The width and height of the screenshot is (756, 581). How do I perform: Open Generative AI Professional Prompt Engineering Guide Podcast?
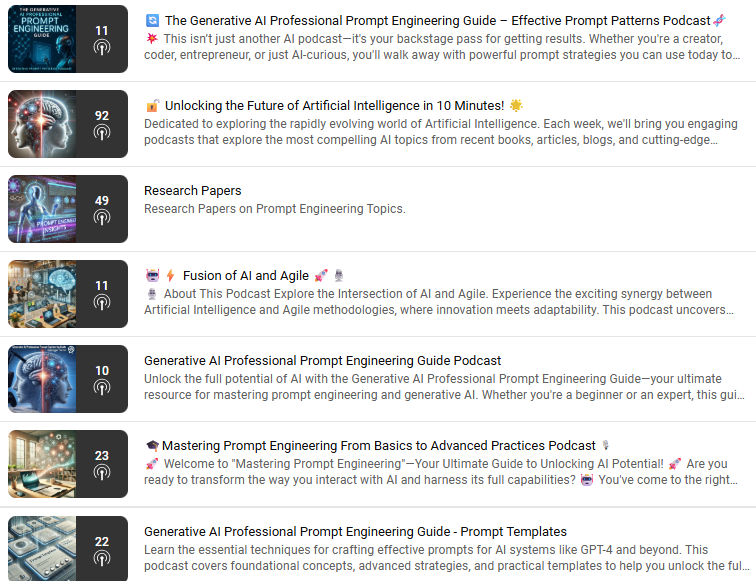(323, 361)
